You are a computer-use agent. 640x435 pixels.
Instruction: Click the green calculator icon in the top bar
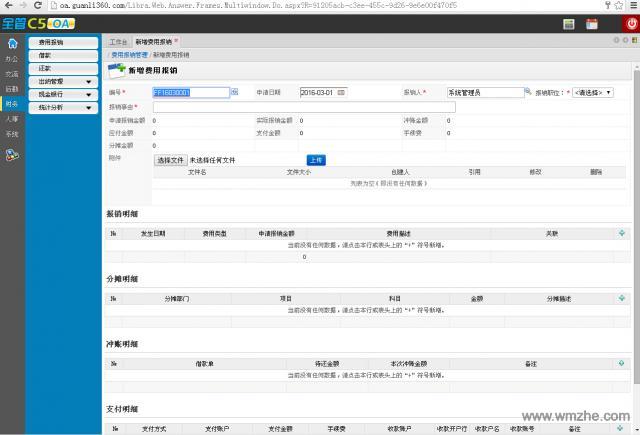(568, 23)
